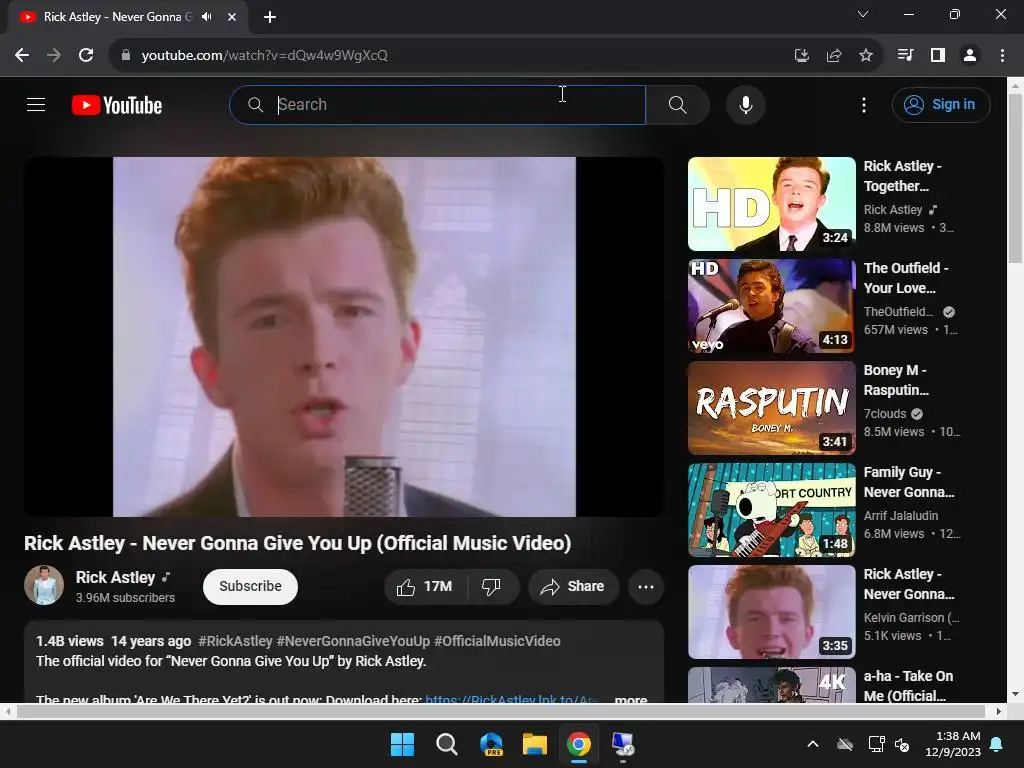Image resolution: width=1024 pixels, height=768 pixels.
Task: Click 'Boney M - Rasputin' title
Action: click(896, 379)
